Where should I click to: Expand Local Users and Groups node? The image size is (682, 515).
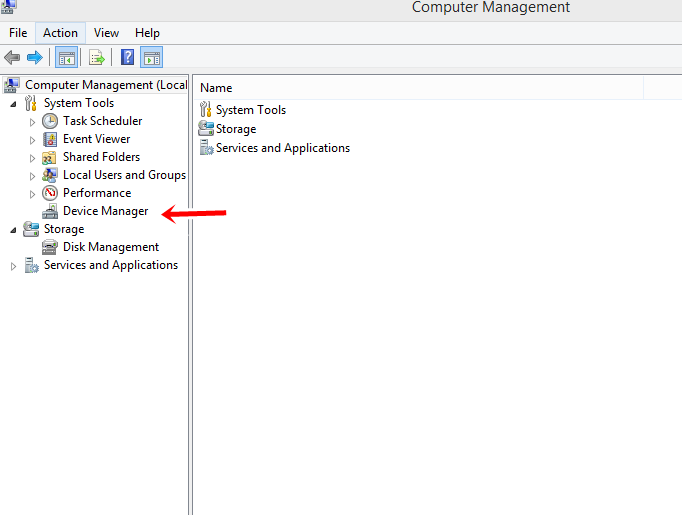click(32, 176)
